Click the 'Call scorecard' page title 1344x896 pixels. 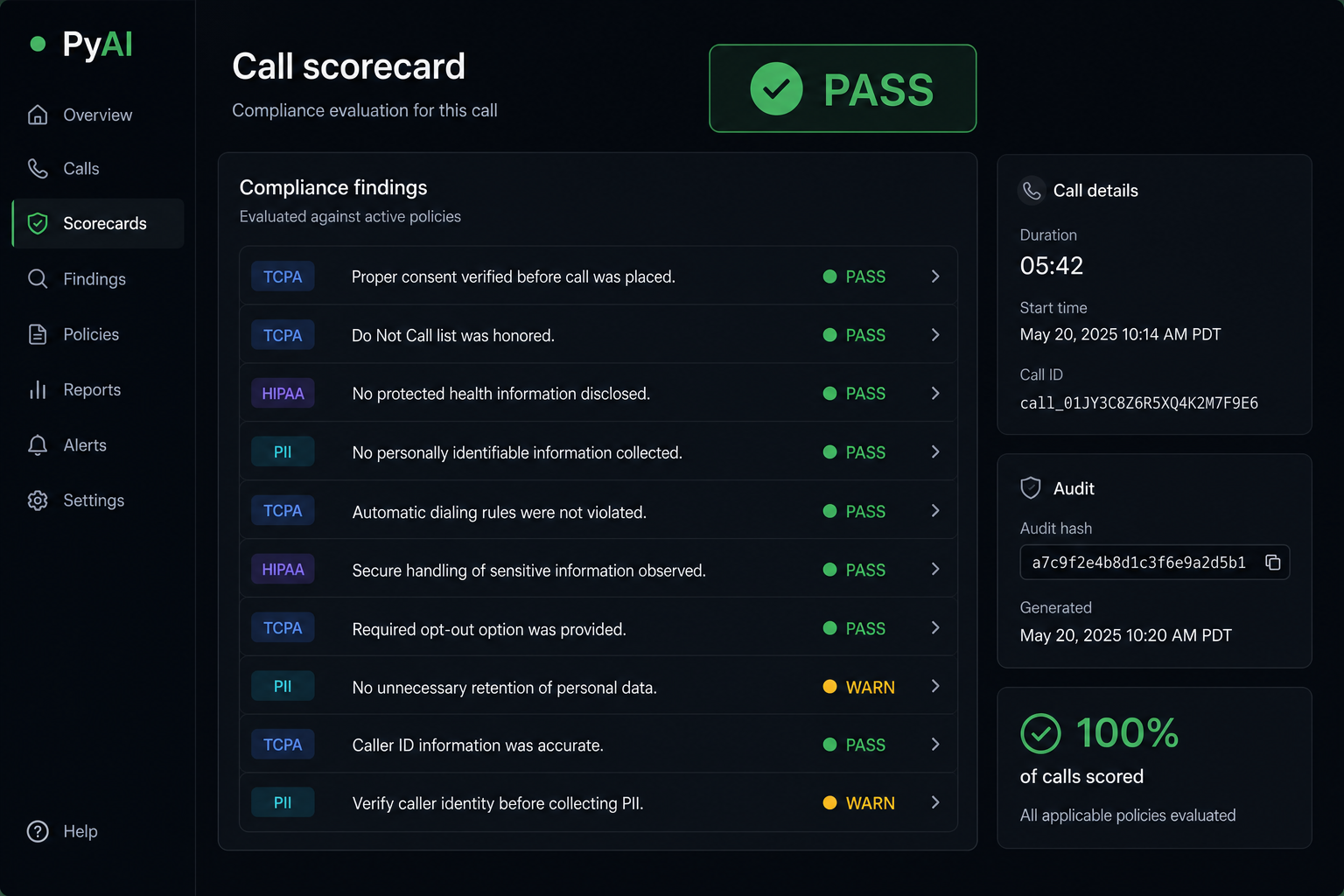point(349,66)
